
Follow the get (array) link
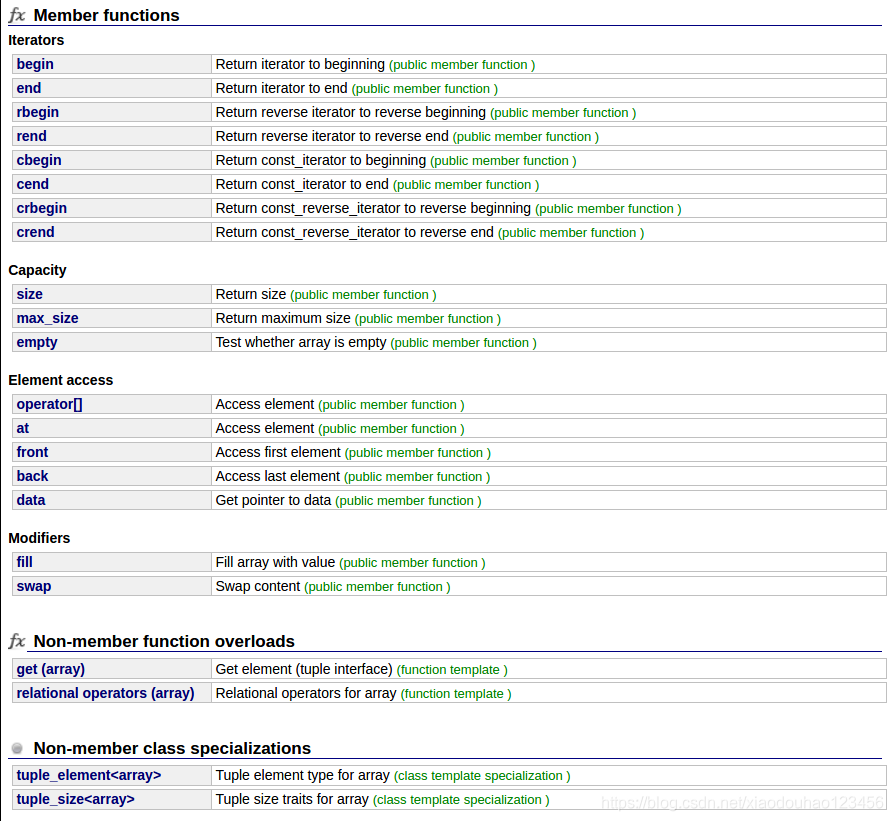[51, 668]
